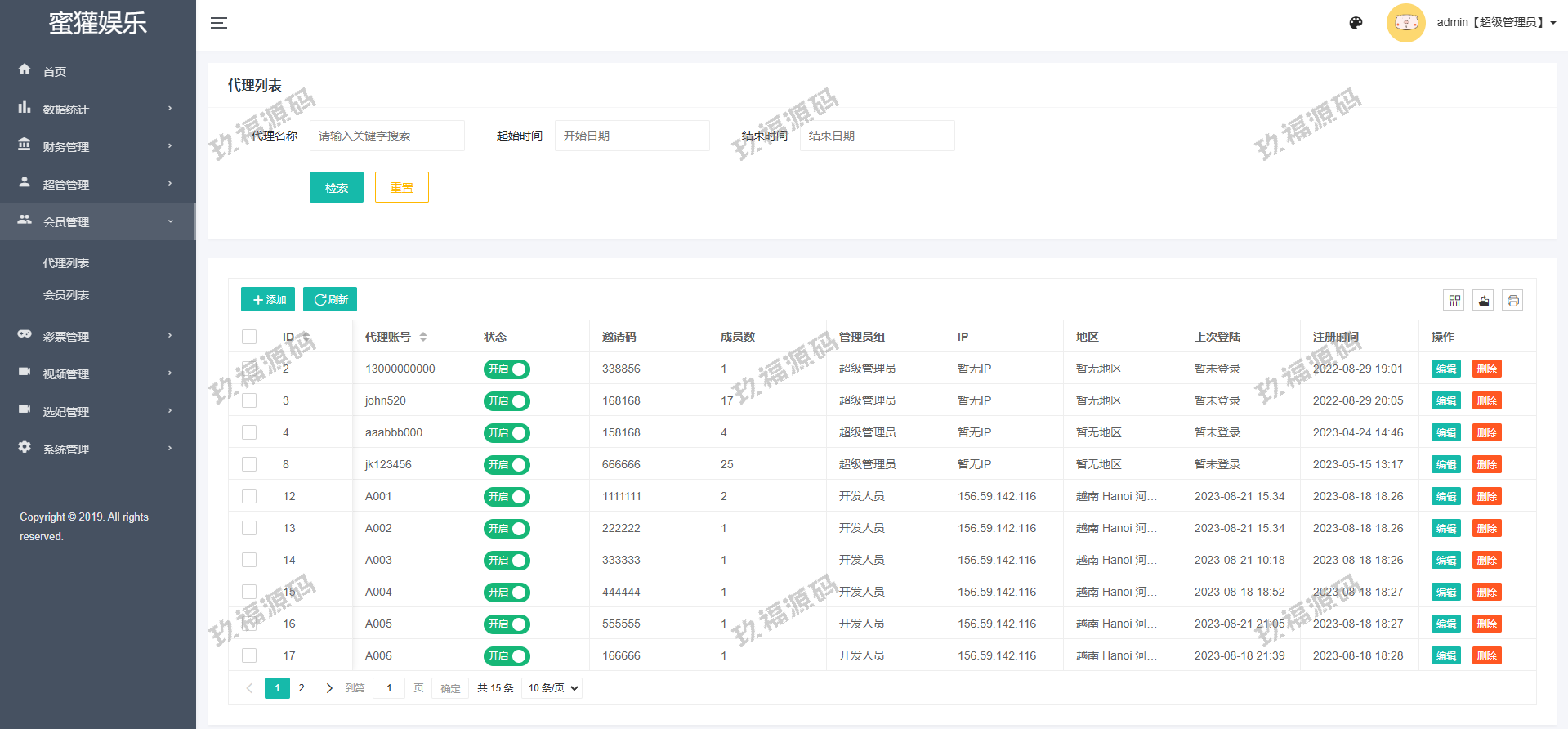Check the select-all checkbox in table header
Viewport: 1568px width, 729px height.
click(x=249, y=337)
